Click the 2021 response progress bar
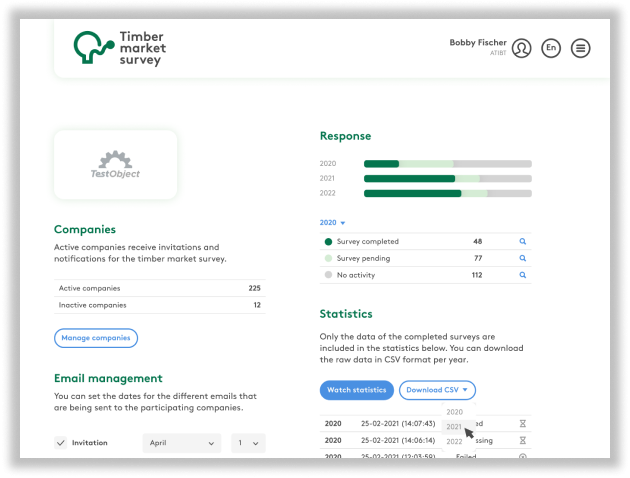Viewport: 630px width, 478px height. pyautogui.click(x=448, y=179)
